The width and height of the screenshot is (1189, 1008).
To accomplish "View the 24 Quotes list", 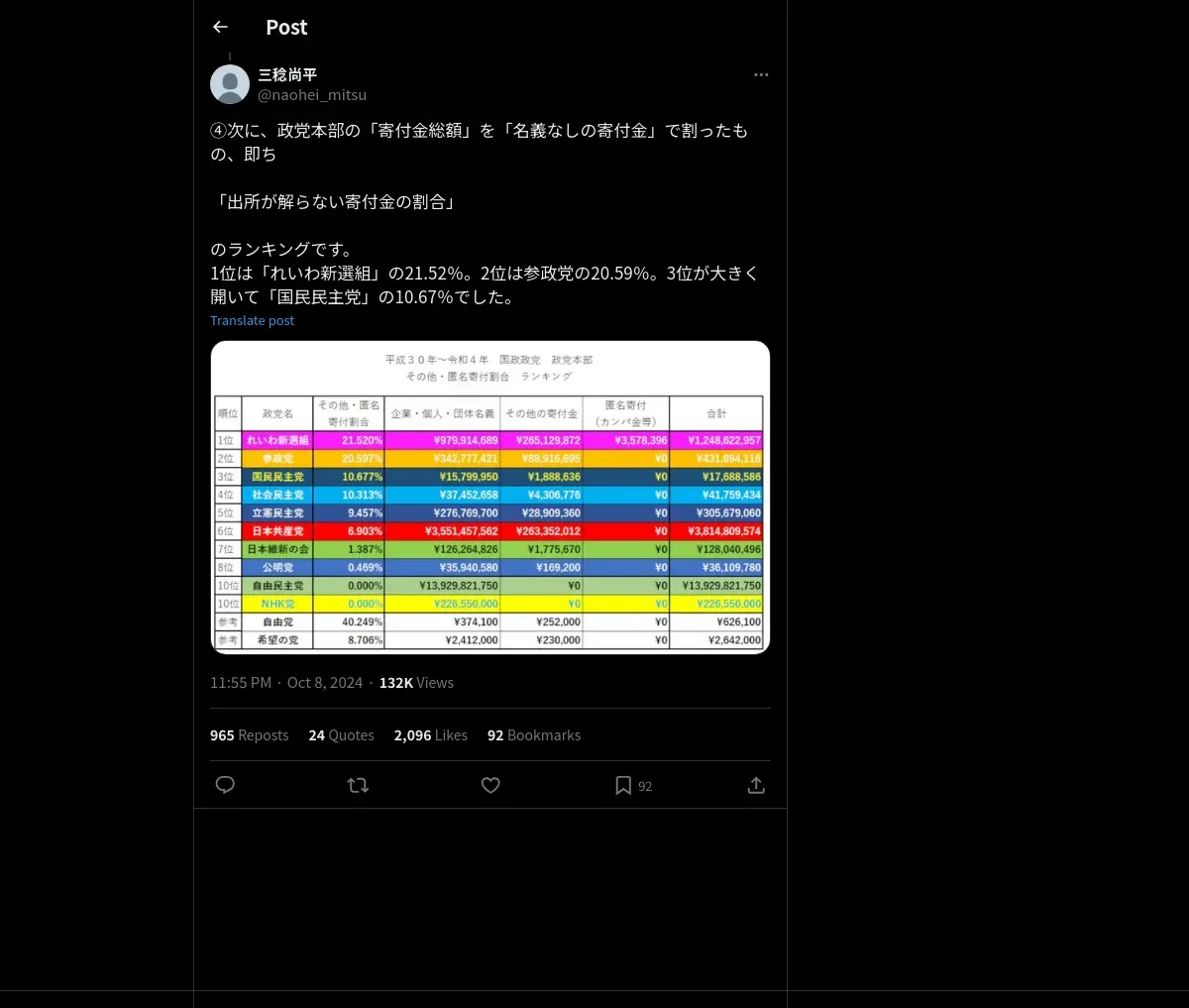I will tap(341, 735).
